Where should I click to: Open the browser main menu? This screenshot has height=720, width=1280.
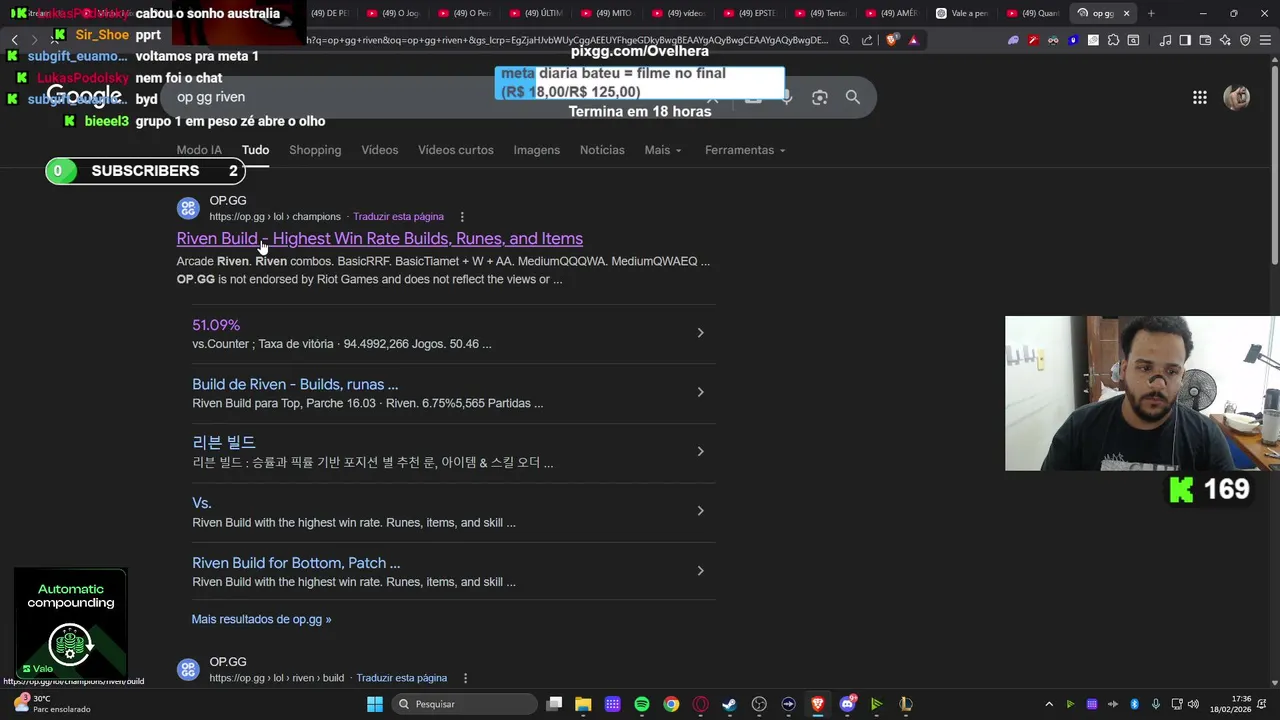1265,40
